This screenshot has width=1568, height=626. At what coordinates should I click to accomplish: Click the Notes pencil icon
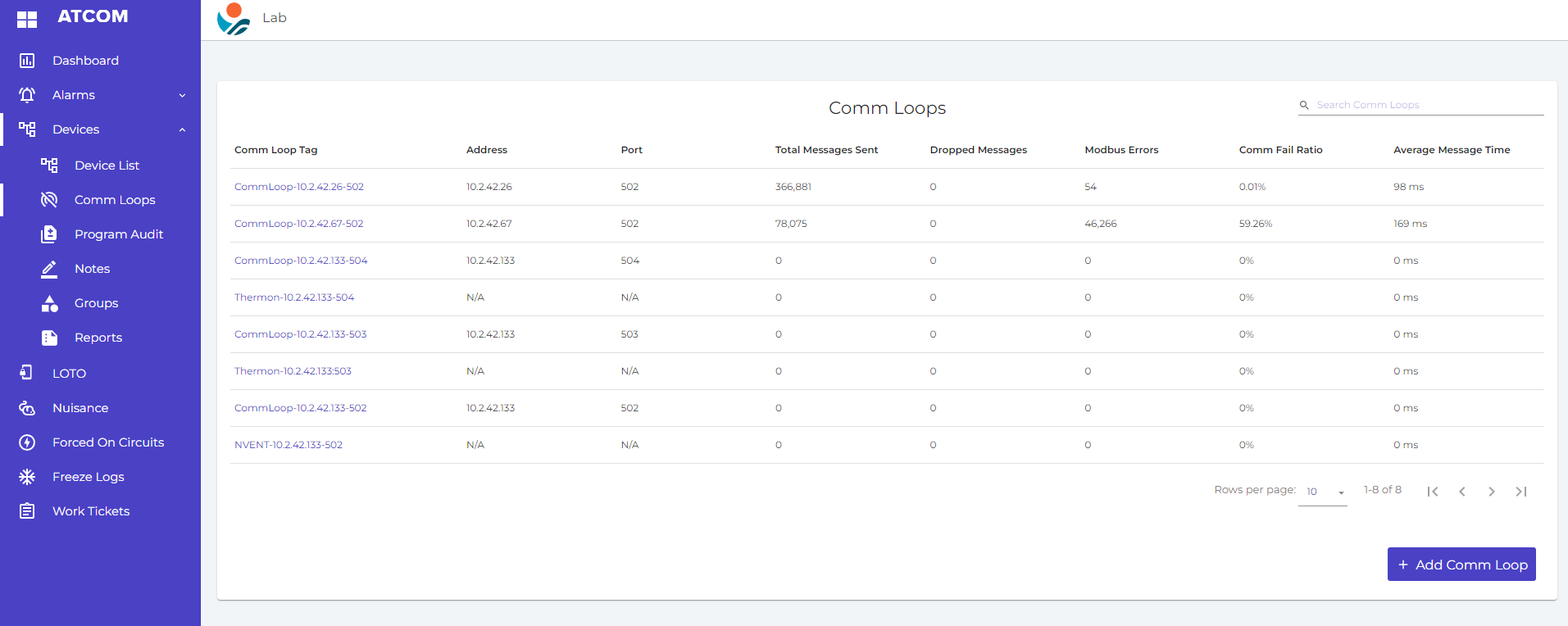coord(49,269)
